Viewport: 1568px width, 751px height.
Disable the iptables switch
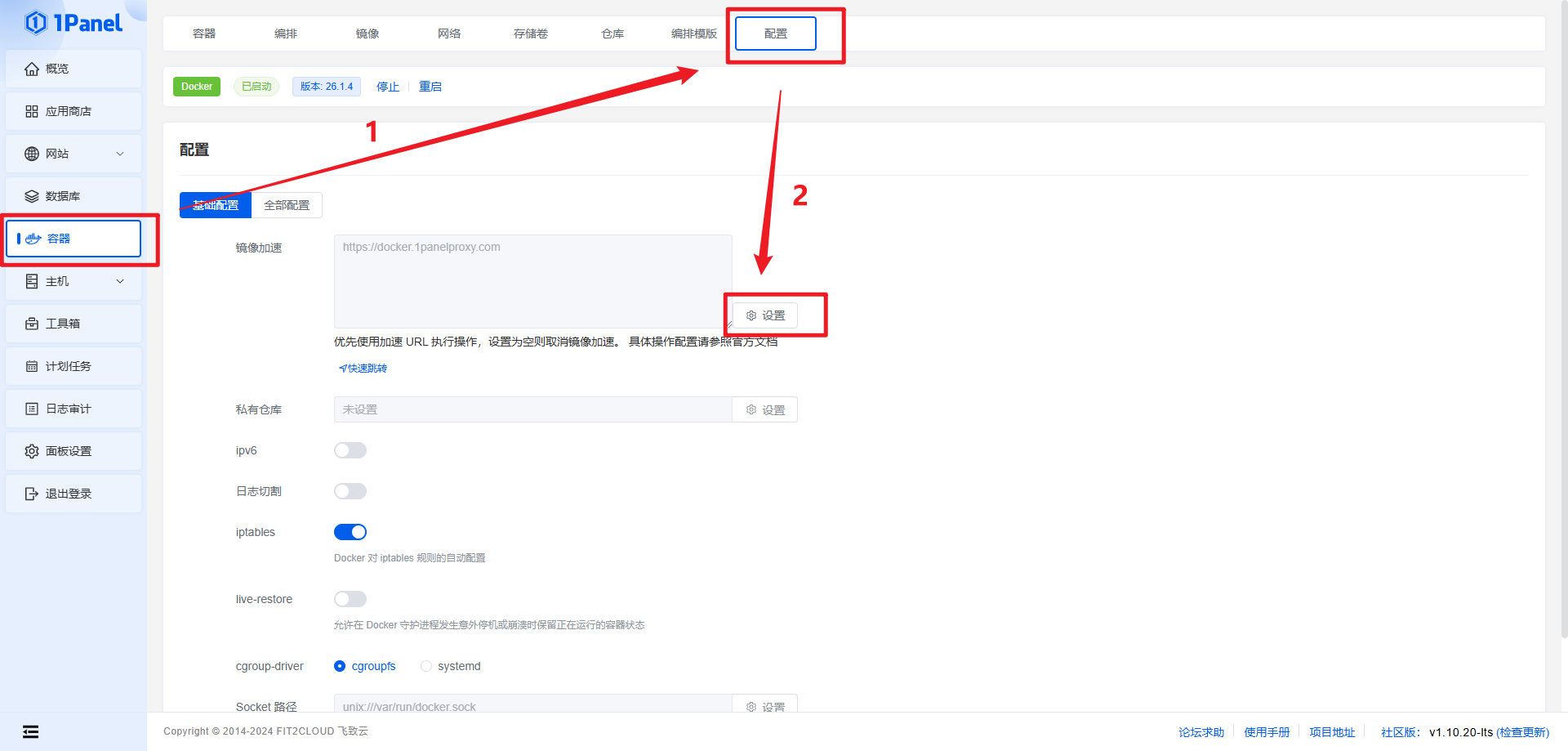350,532
